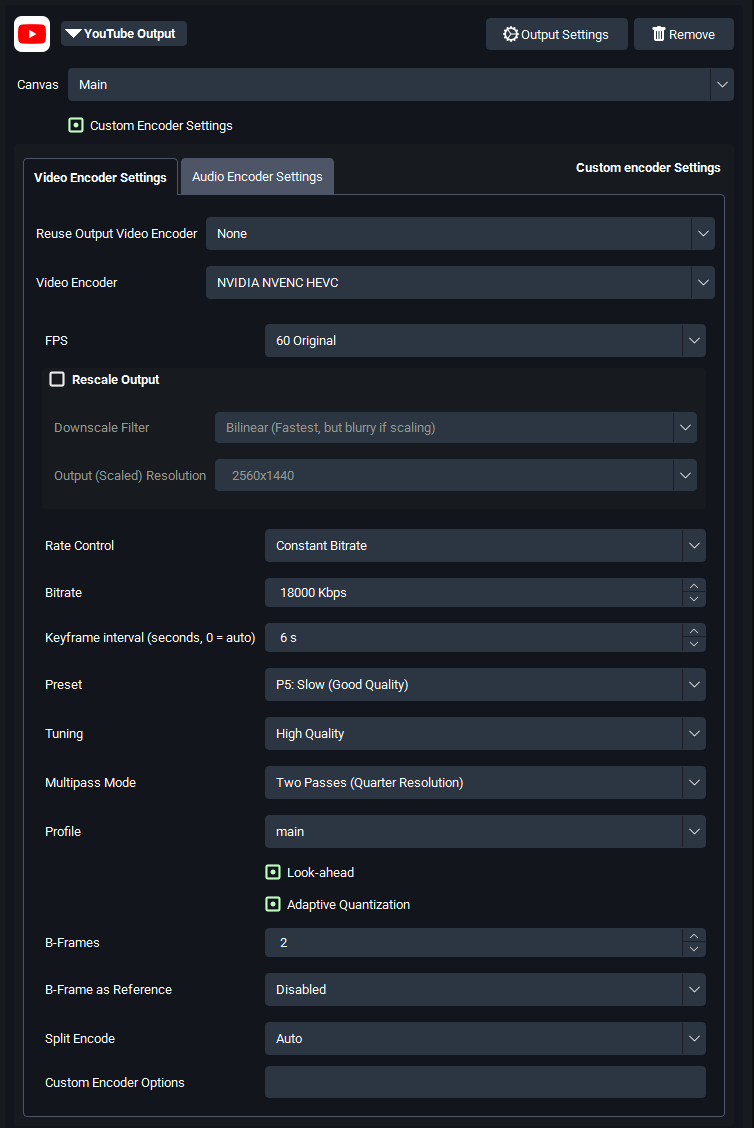The height and width of the screenshot is (1128, 754).
Task: Collapse the YouTube Output section
Action: click(x=124, y=34)
